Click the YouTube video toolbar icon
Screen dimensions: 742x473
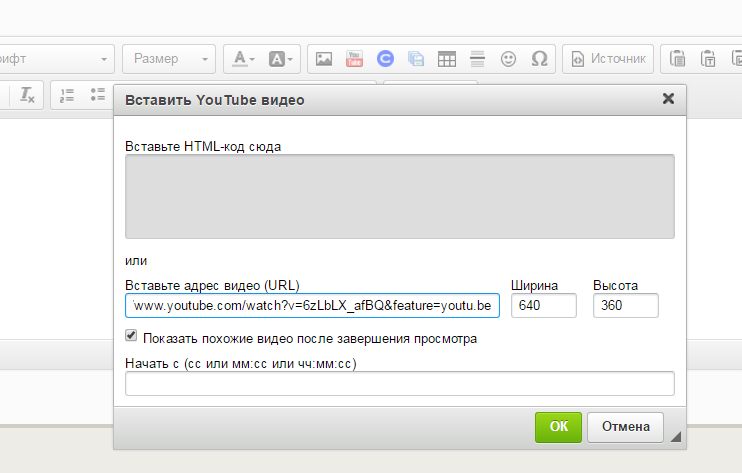tap(354, 59)
